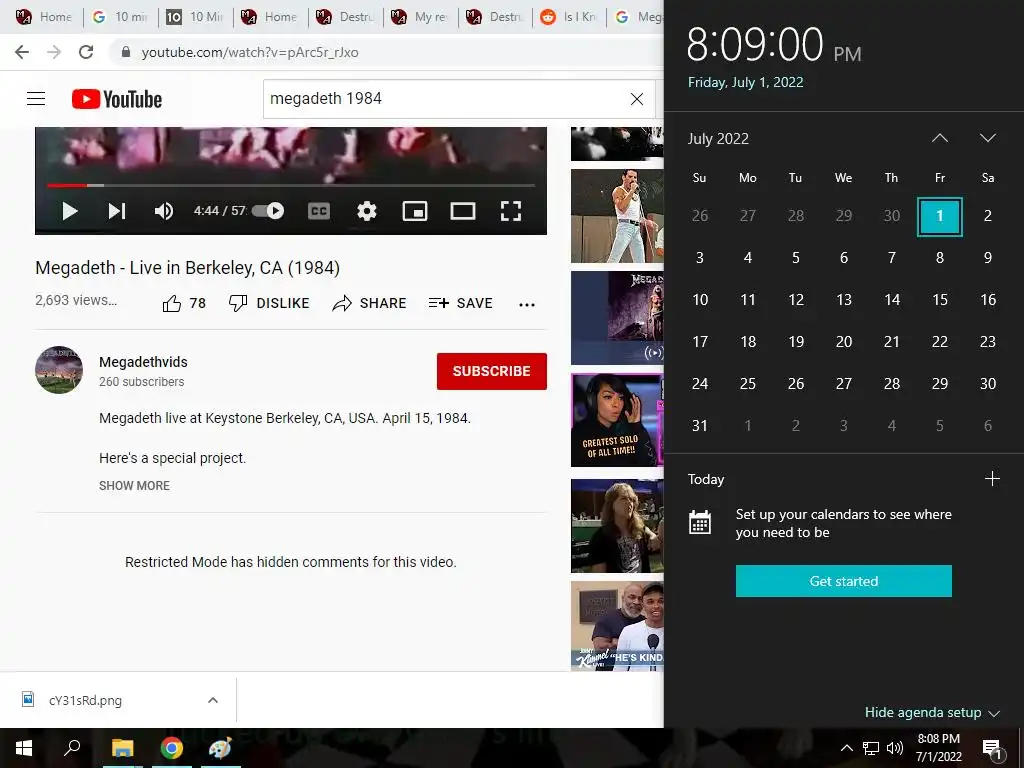Reload the YouTube page
1024x768 pixels.
pyautogui.click(x=86, y=52)
